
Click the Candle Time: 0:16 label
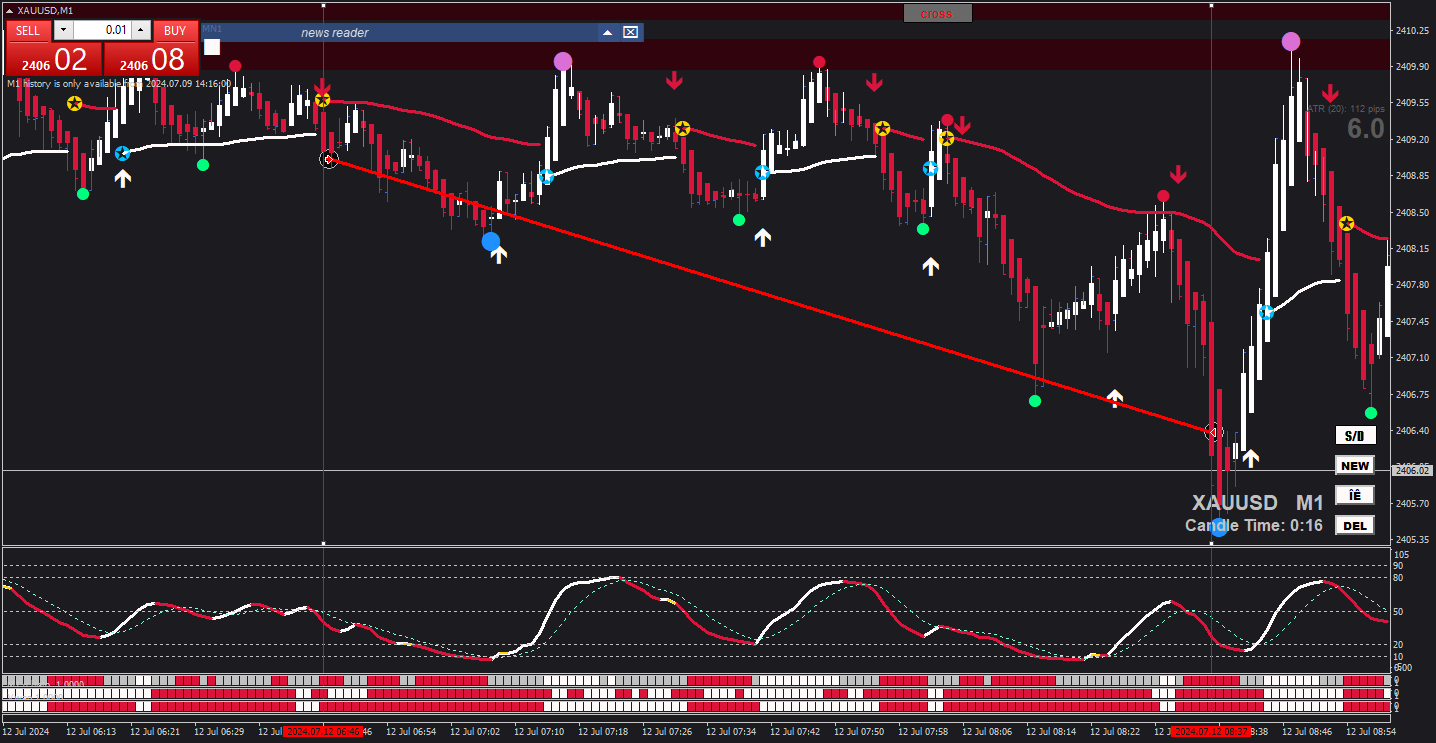pos(1254,525)
